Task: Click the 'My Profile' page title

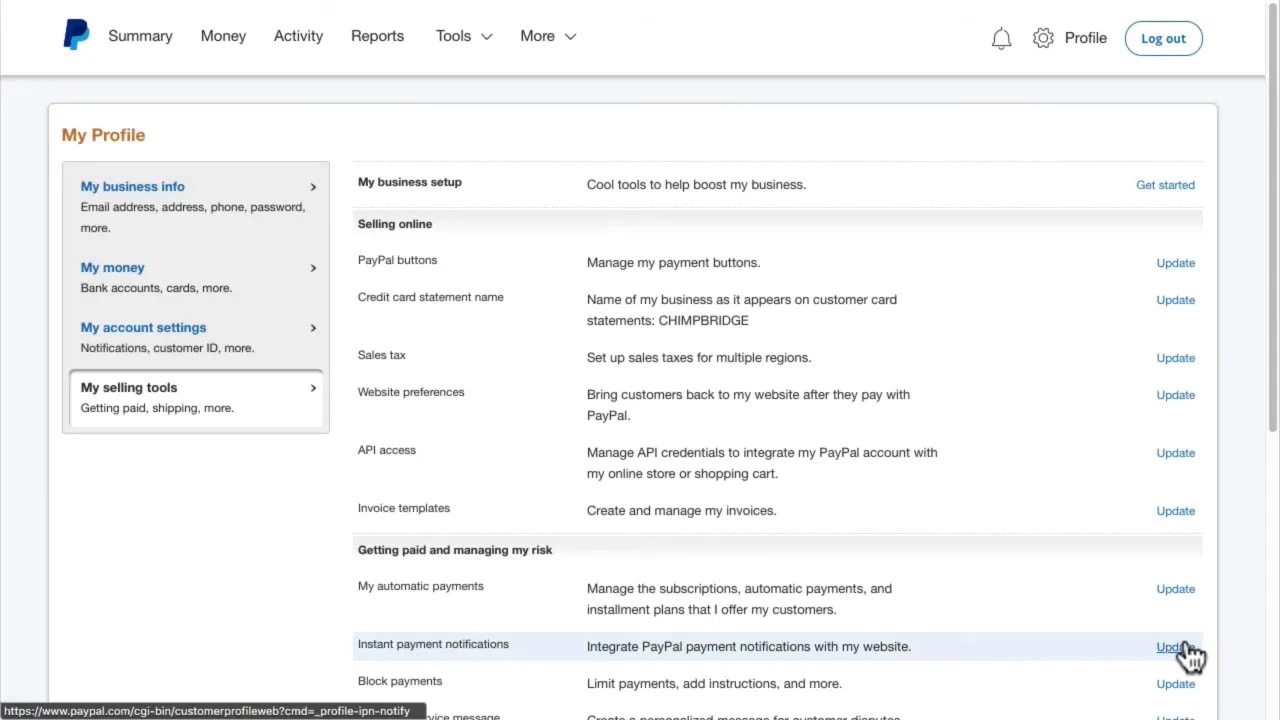Action: (103, 135)
